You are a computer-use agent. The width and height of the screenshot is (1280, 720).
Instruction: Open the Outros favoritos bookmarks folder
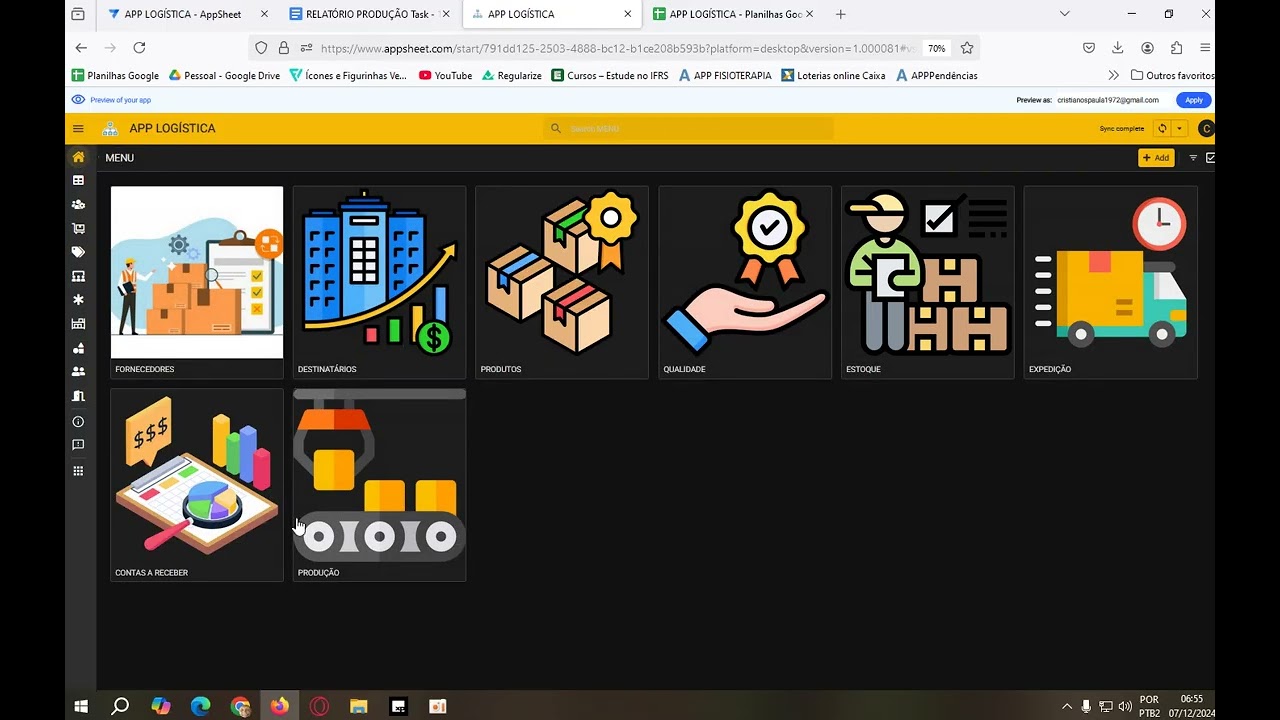coord(1172,75)
